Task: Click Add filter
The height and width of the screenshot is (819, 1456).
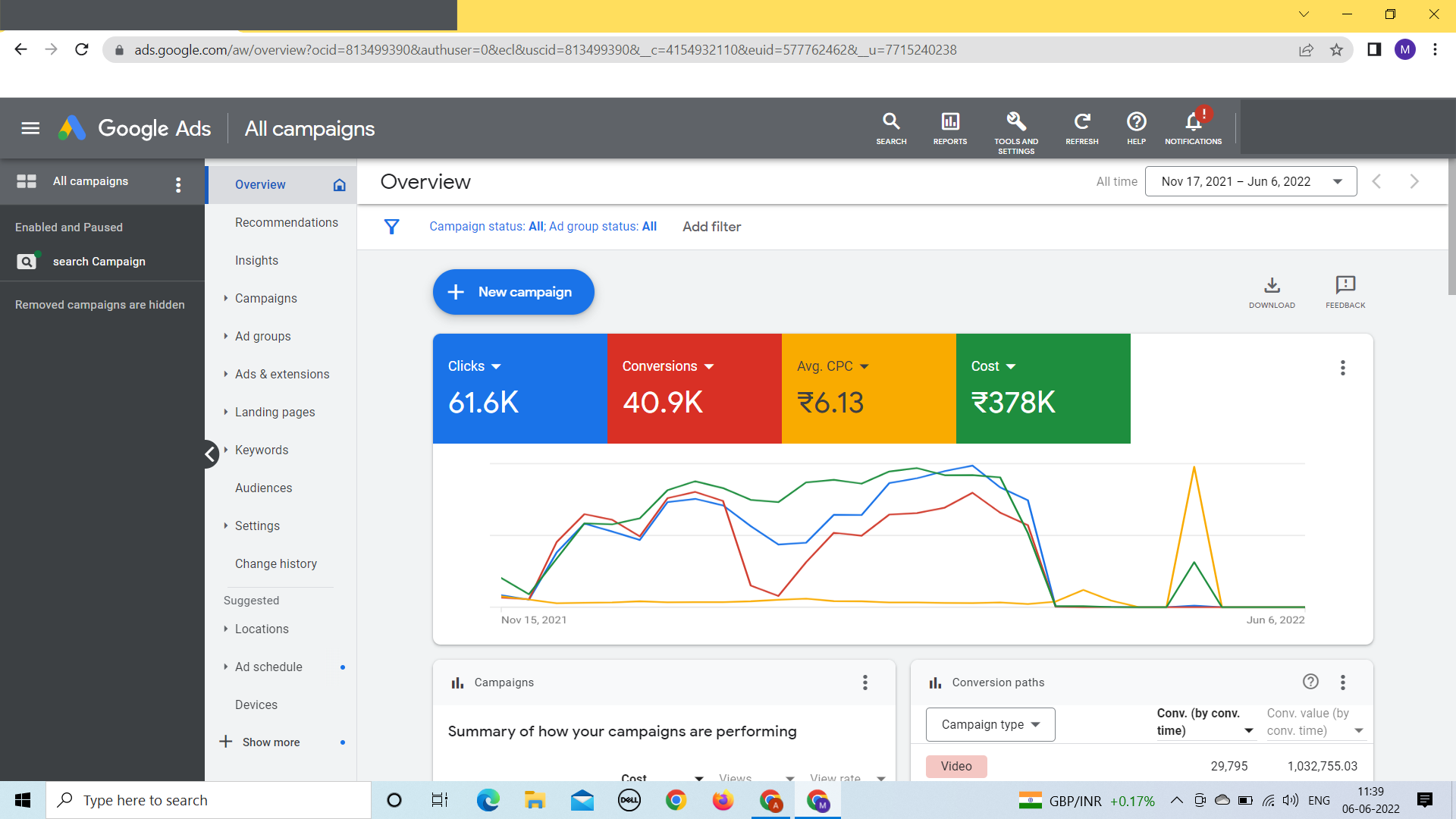Action: click(x=711, y=227)
